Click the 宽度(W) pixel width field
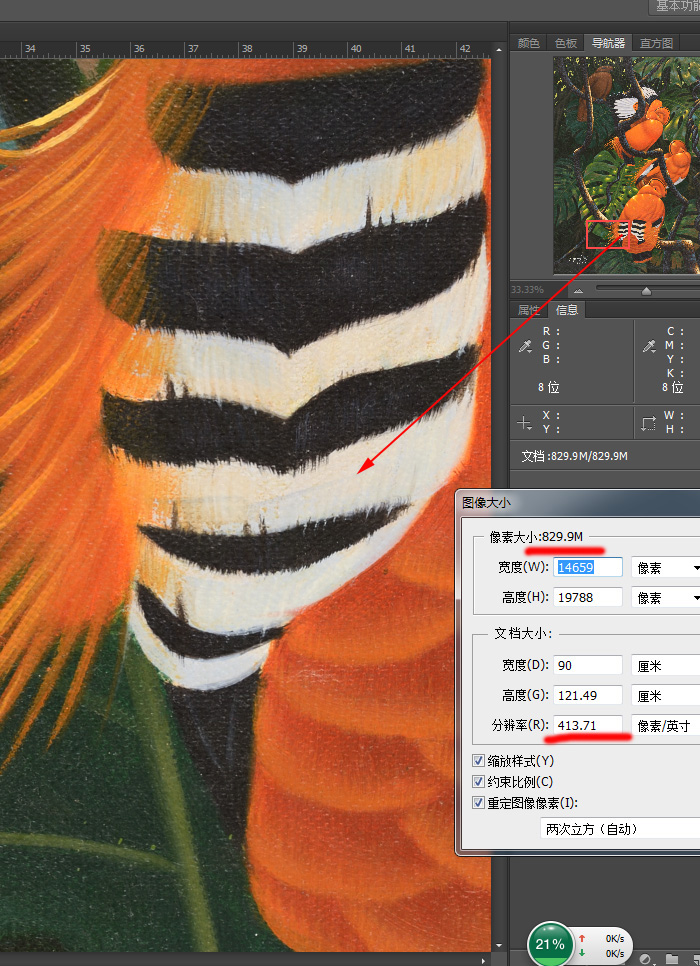Viewport: 700px width, 966px height. [x=588, y=567]
